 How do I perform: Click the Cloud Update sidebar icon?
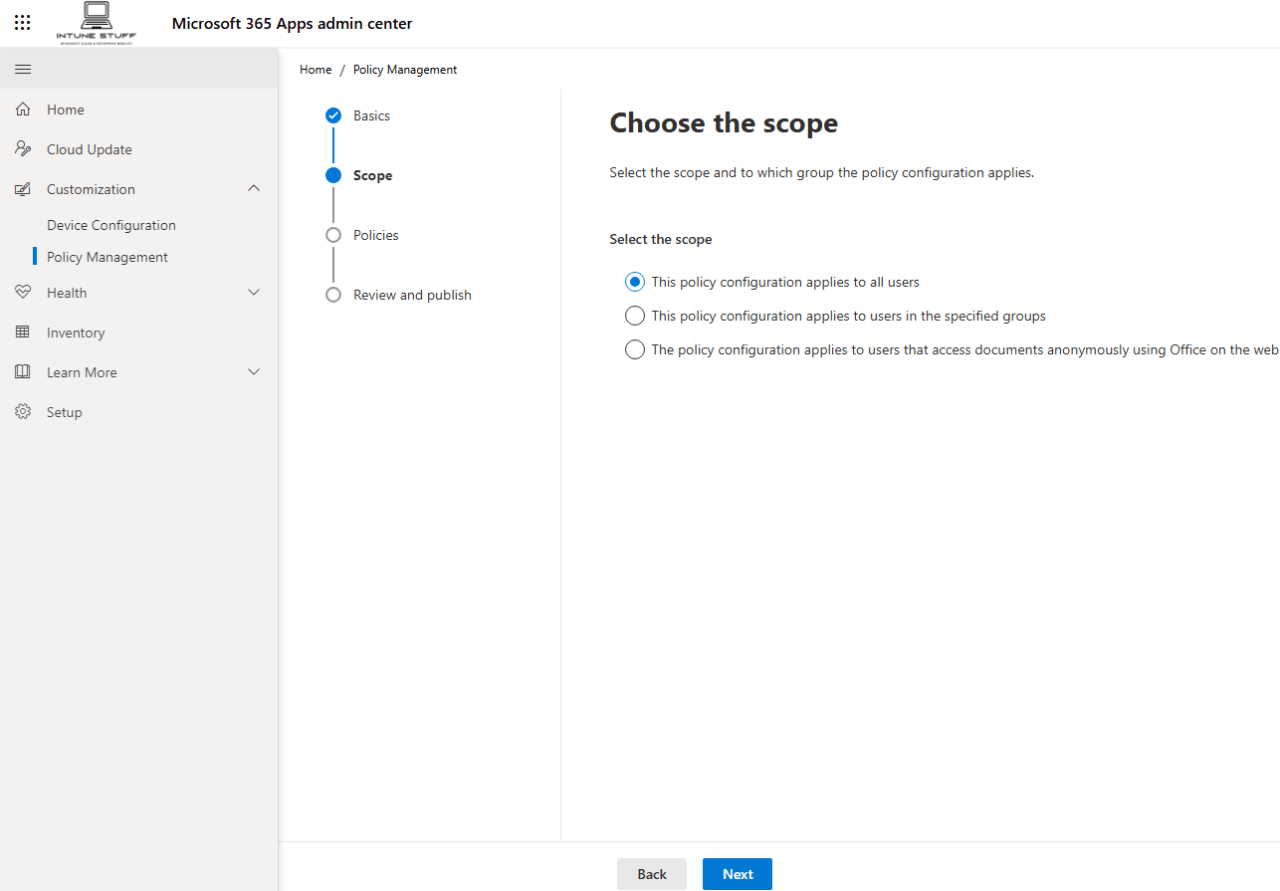click(21, 148)
